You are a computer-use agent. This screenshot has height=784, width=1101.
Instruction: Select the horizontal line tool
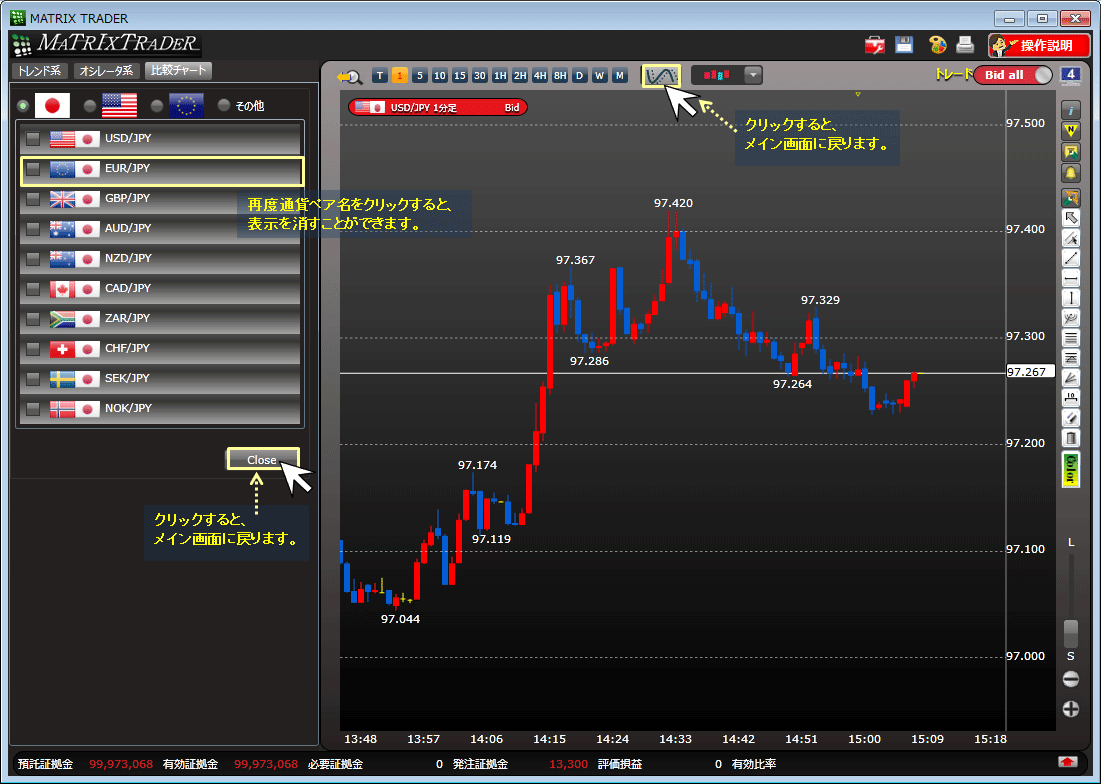(1071, 279)
